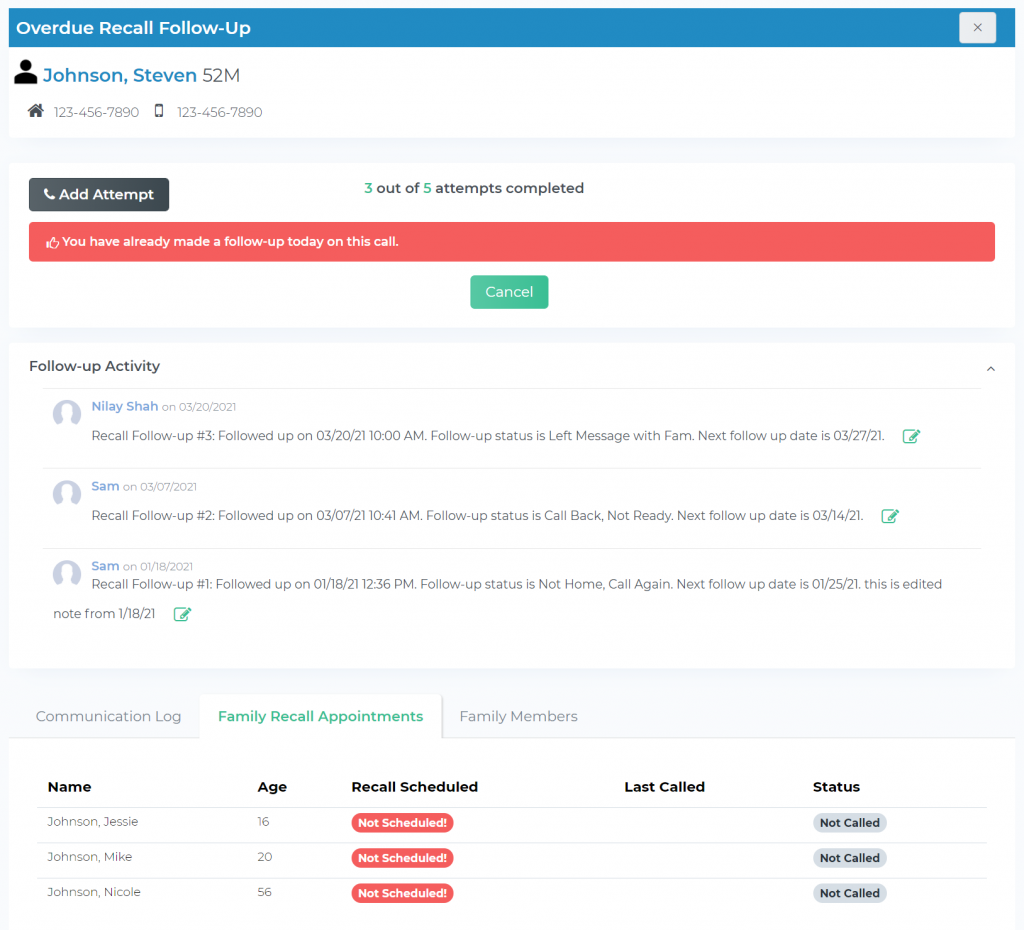Image resolution: width=1024 pixels, height=930 pixels.
Task: Click the edit pencil on Recall Follow-up #1
Action: tap(182, 613)
